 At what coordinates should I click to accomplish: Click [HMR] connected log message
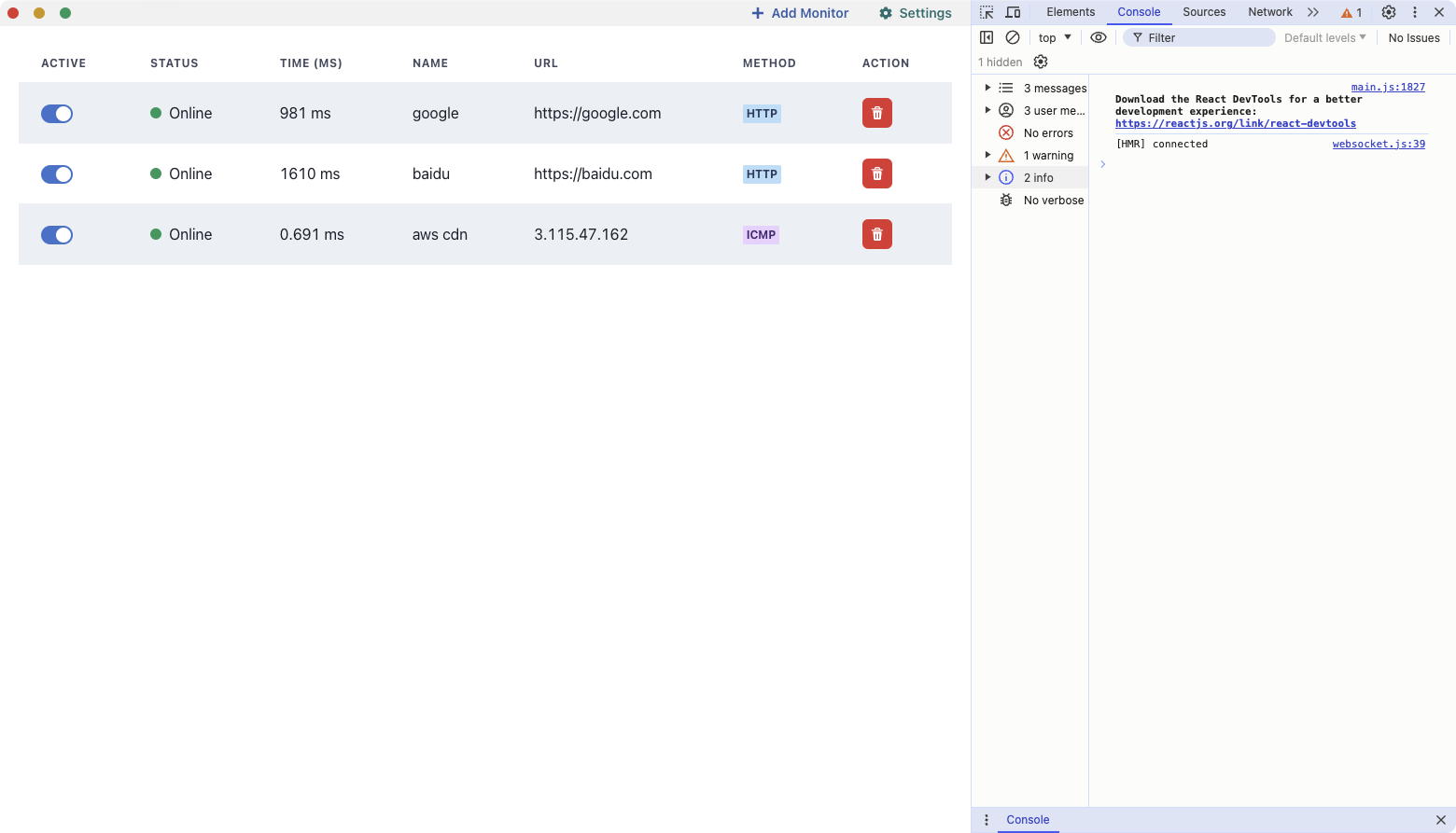click(1161, 144)
